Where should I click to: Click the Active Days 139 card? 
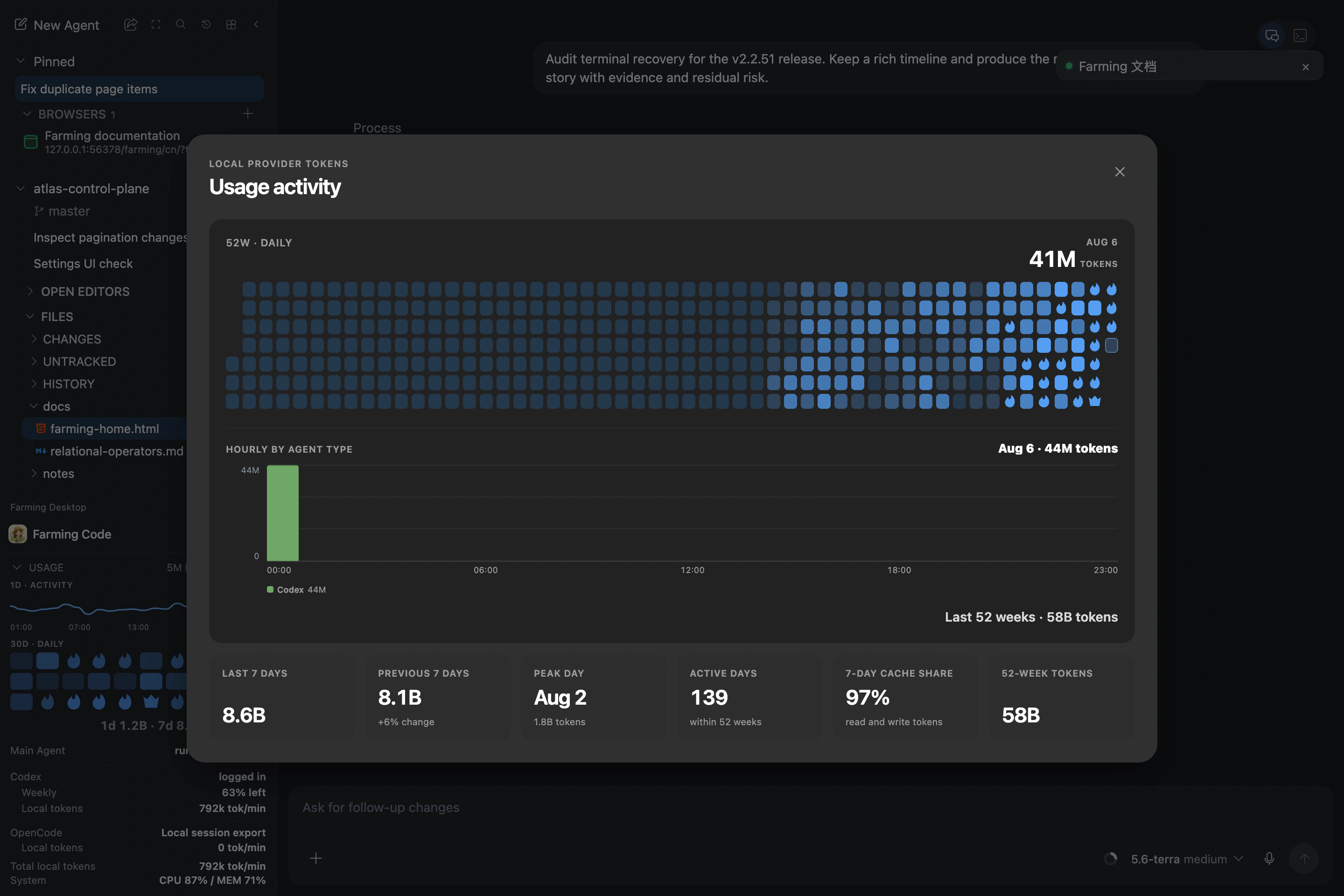click(750, 697)
